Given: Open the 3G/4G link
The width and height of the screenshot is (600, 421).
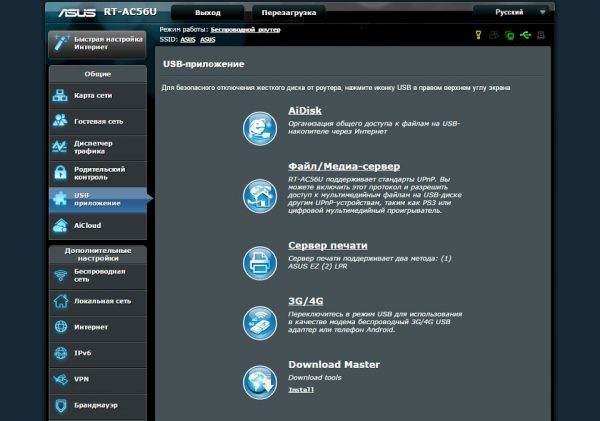Looking at the screenshot, I should click(305, 301).
